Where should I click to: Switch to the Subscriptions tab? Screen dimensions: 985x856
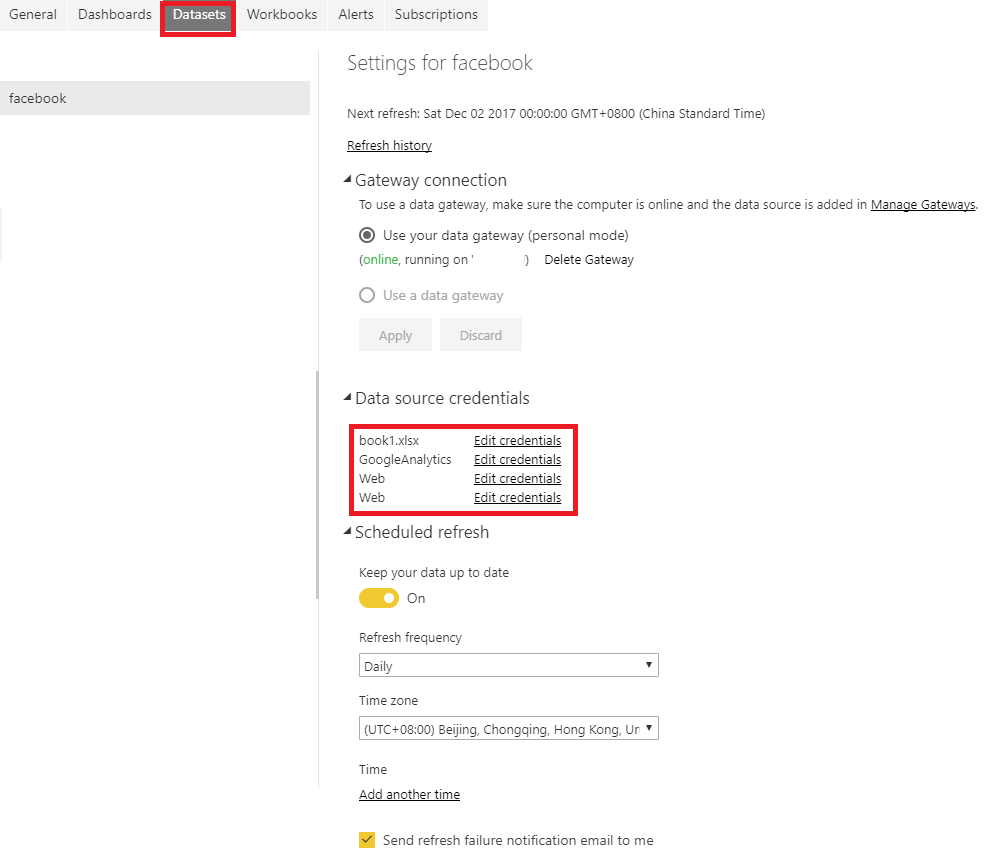tap(436, 14)
